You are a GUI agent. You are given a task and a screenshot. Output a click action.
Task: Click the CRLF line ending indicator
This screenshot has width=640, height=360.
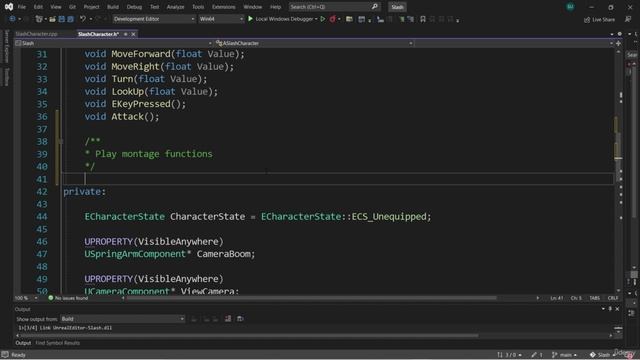(613, 298)
